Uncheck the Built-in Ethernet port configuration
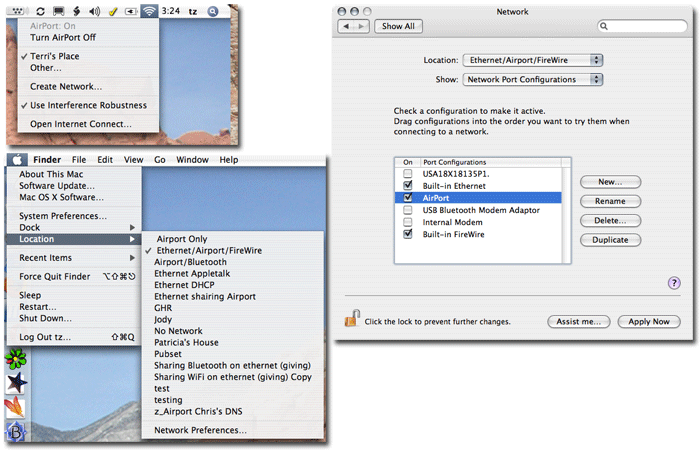This screenshot has width=700, height=452. (x=407, y=186)
